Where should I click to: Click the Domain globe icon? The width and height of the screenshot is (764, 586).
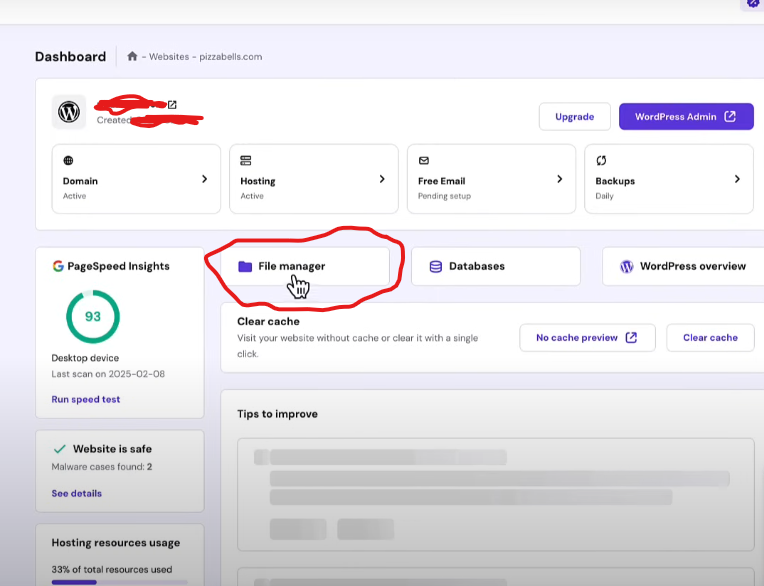pos(68,160)
